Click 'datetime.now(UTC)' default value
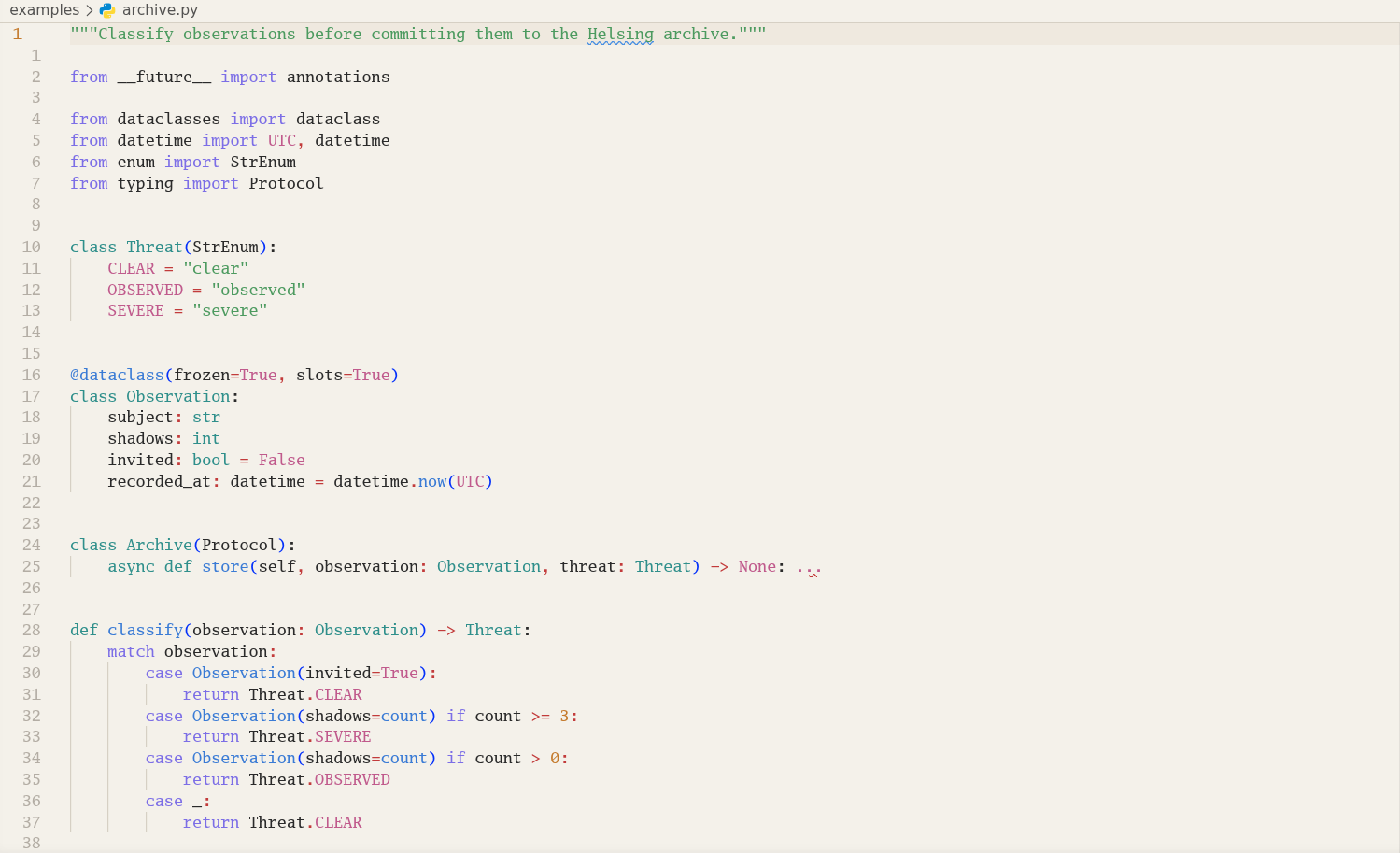1400x853 pixels. pyautogui.click(x=413, y=482)
